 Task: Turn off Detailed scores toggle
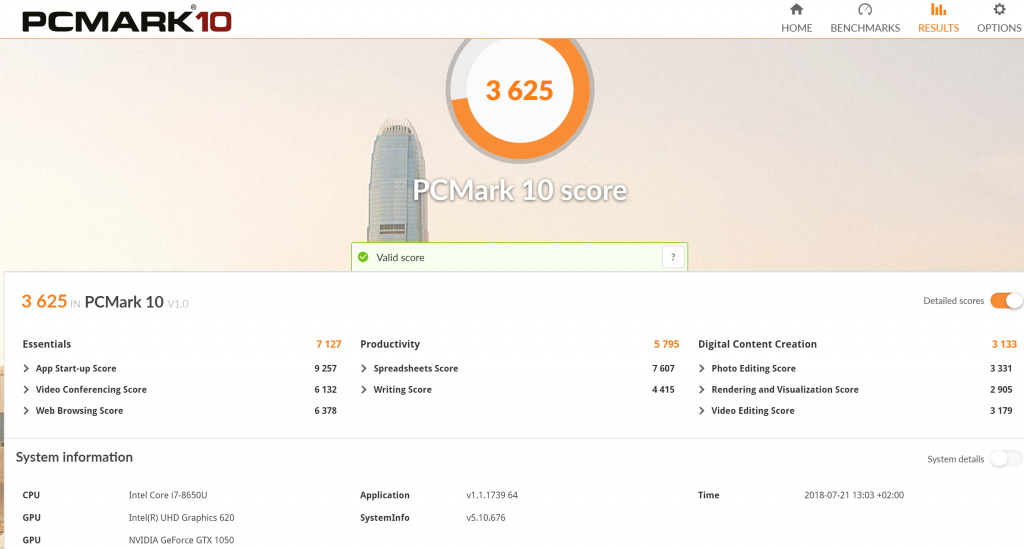point(1006,301)
